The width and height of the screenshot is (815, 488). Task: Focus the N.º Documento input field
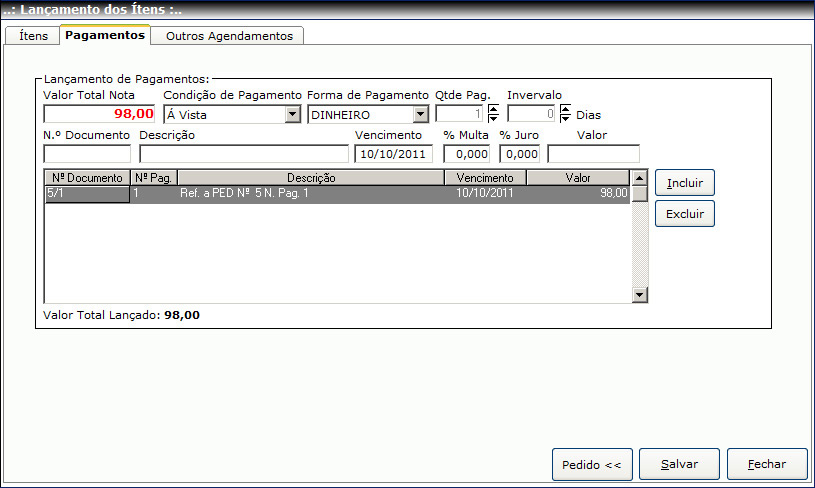coord(87,154)
